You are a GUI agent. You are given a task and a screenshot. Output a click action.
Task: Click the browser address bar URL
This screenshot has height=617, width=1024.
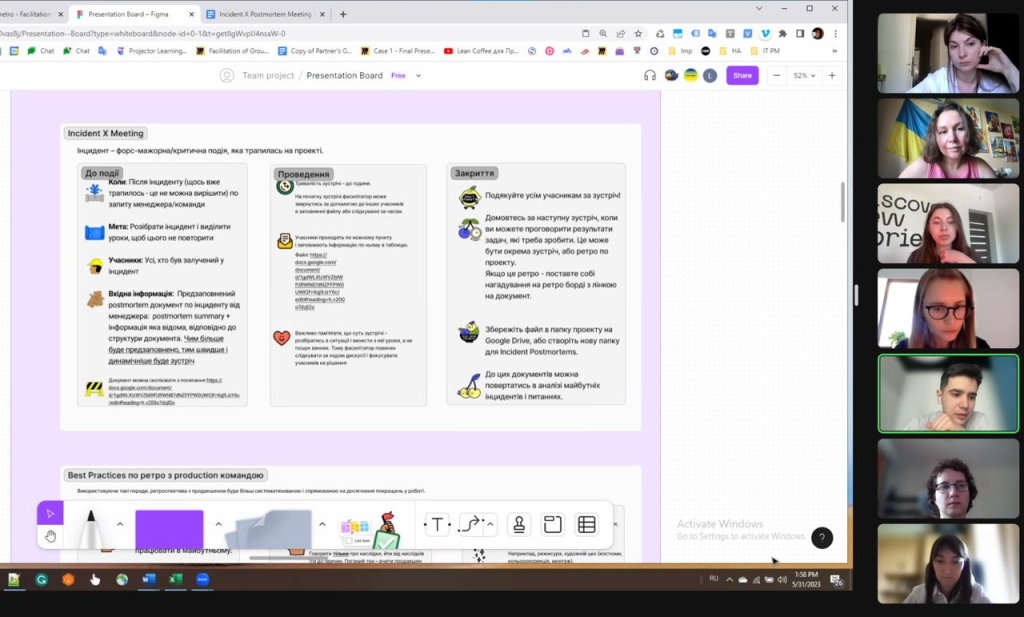point(142,33)
